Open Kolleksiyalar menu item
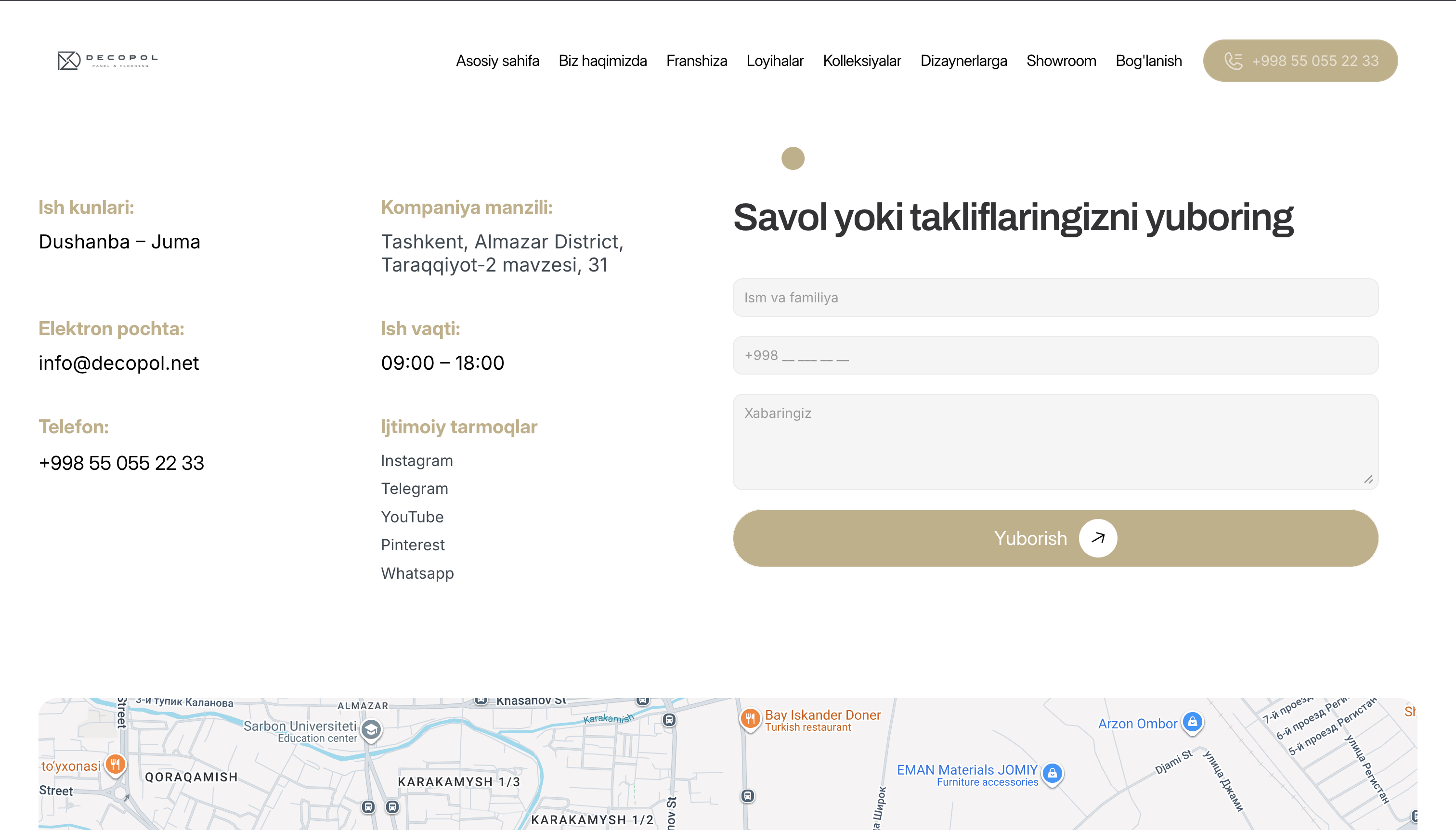The image size is (1456, 830). point(862,61)
